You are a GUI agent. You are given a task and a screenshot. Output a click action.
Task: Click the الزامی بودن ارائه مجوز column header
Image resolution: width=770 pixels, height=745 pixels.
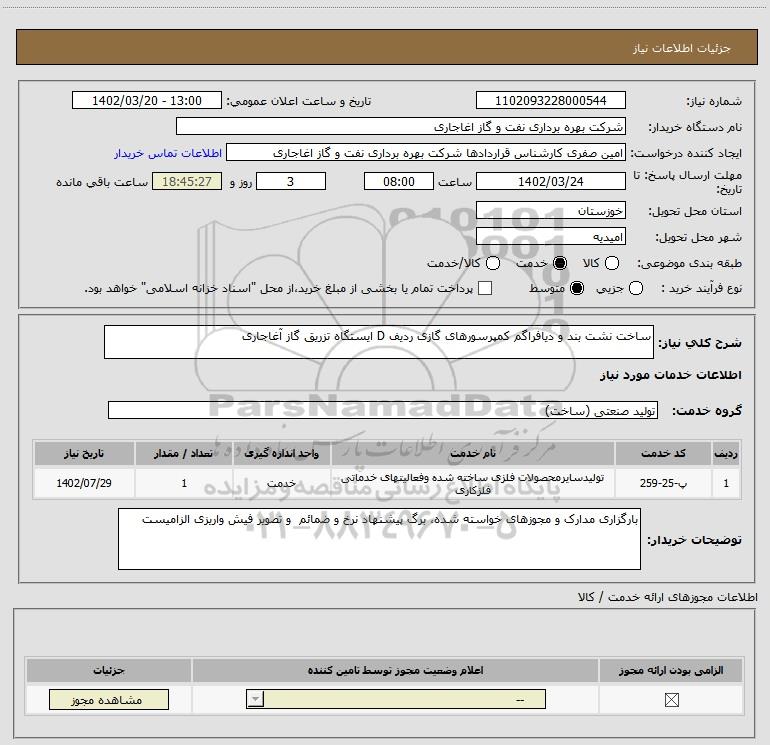[671, 670]
